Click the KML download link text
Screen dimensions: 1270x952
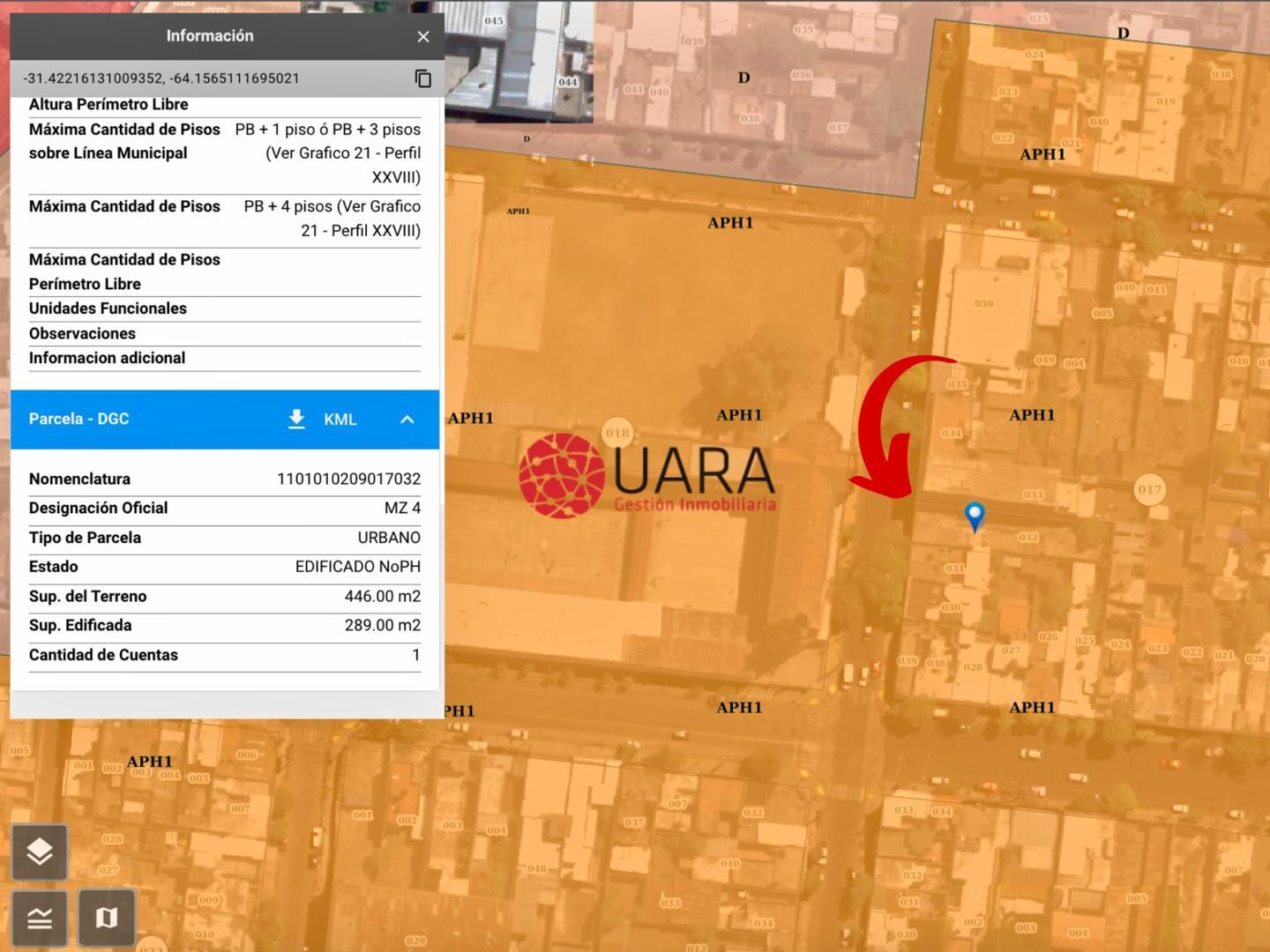pyautogui.click(x=340, y=420)
